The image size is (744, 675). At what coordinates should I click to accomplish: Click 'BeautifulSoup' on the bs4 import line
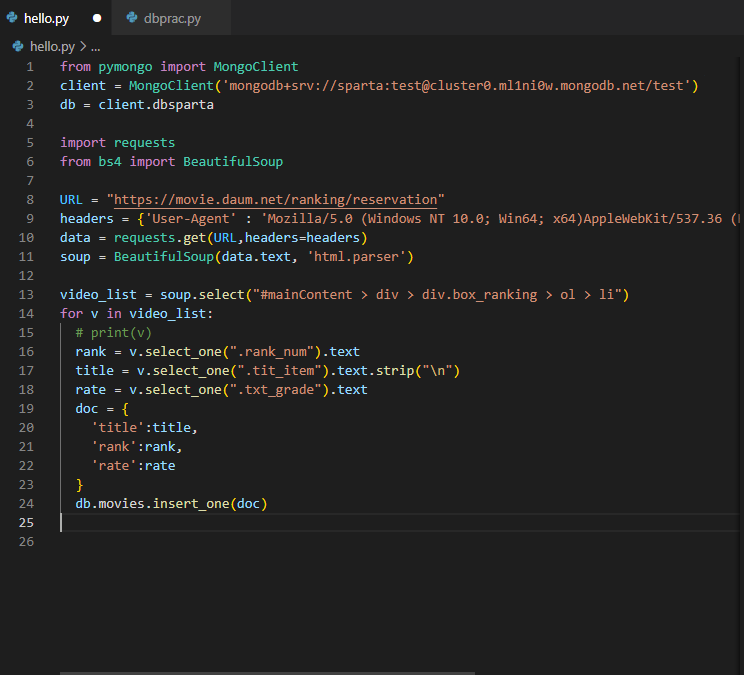coord(232,162)
